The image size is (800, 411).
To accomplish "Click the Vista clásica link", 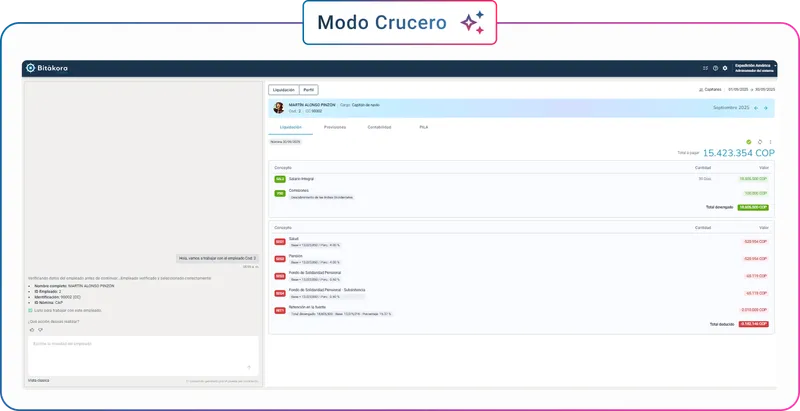I will point(39,380).
